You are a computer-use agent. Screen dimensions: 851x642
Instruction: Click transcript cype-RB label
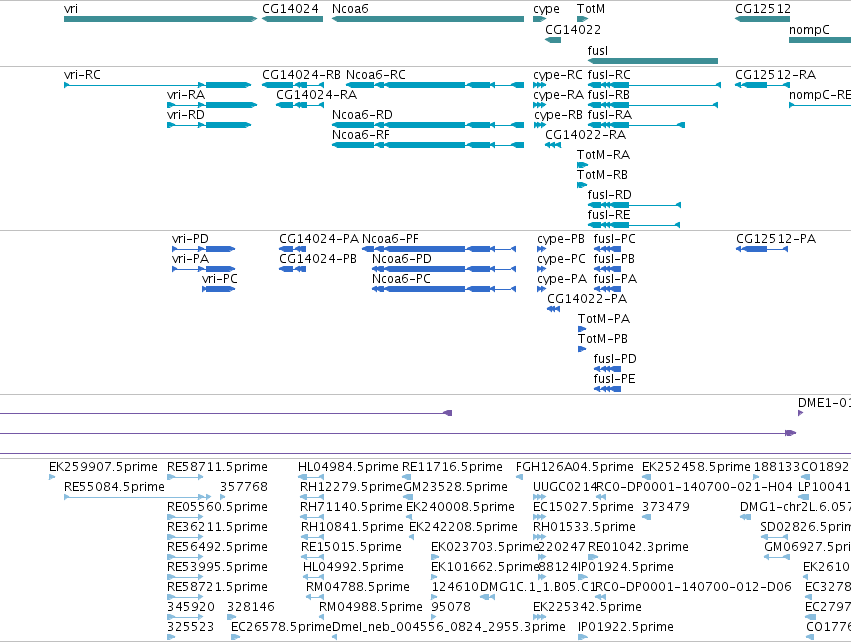(558, 115)
